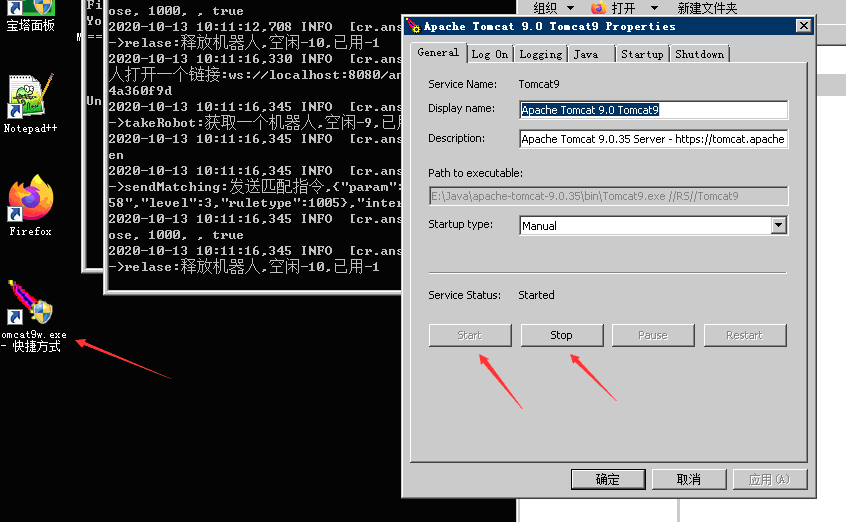Open the Logging tab
This screenshot has height=522, width=846.
[541, 54]
